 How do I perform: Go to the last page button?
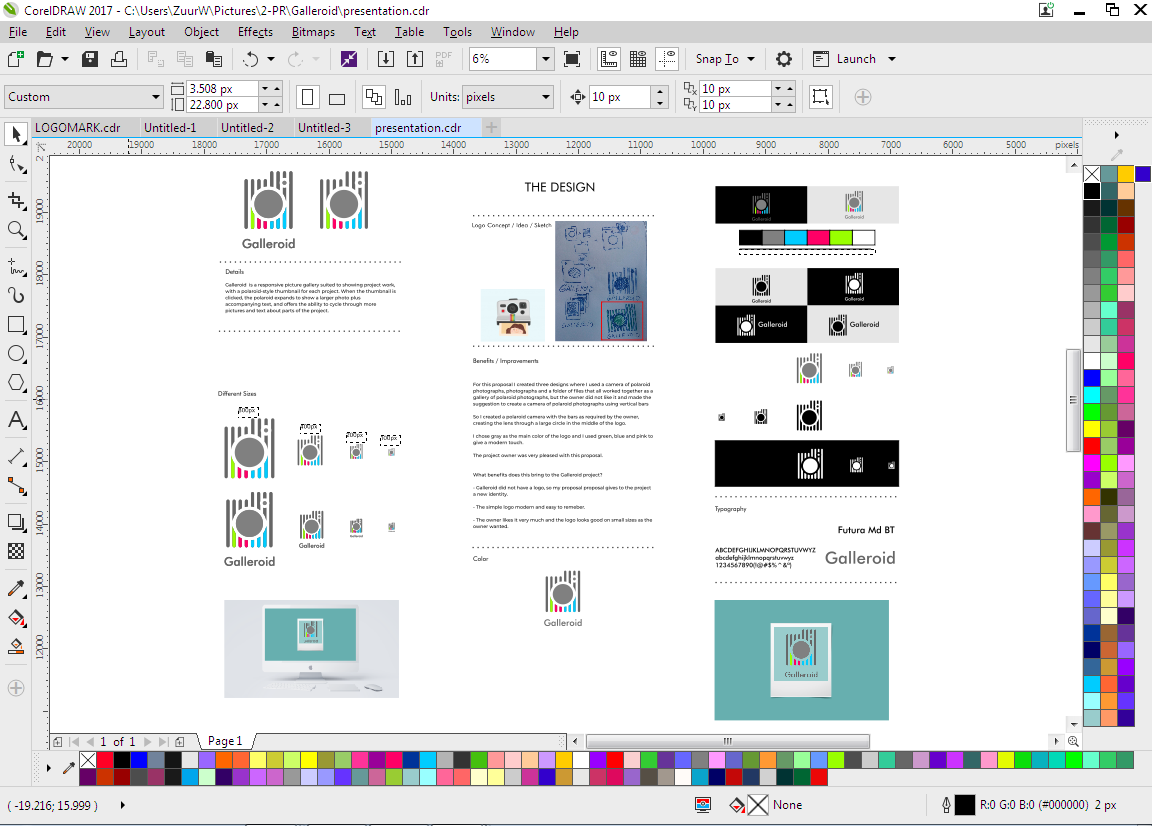coord(163,741)
